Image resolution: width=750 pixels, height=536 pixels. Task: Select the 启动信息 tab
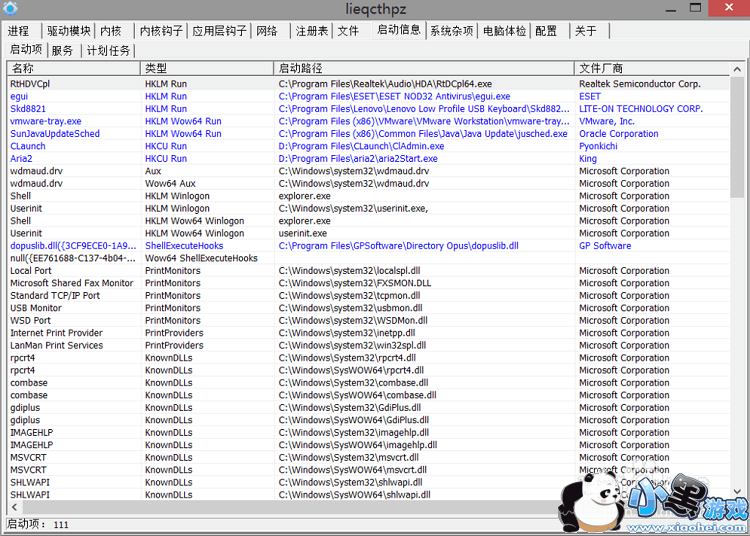[398, 30]
